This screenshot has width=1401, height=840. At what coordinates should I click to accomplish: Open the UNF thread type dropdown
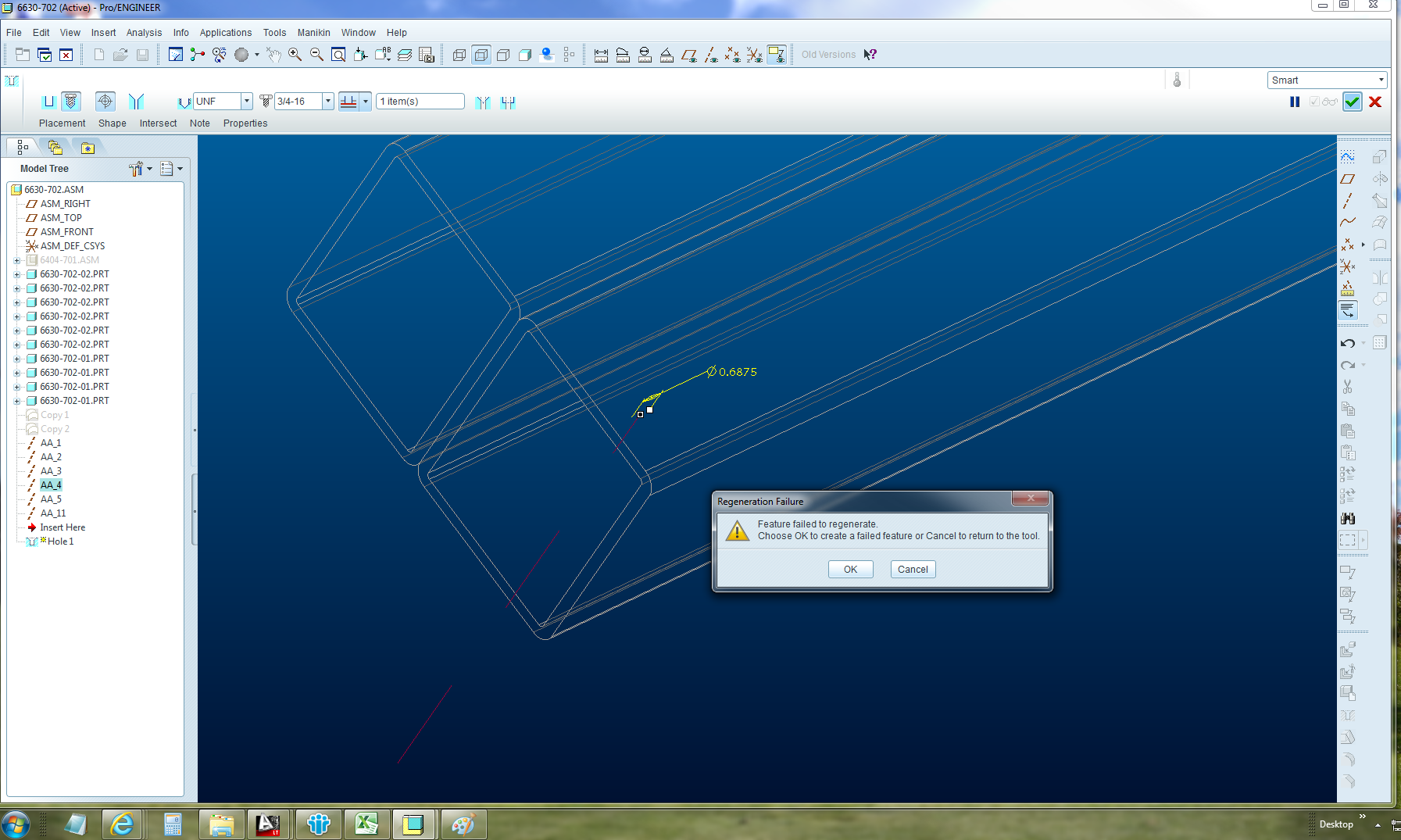pos(246,102)
